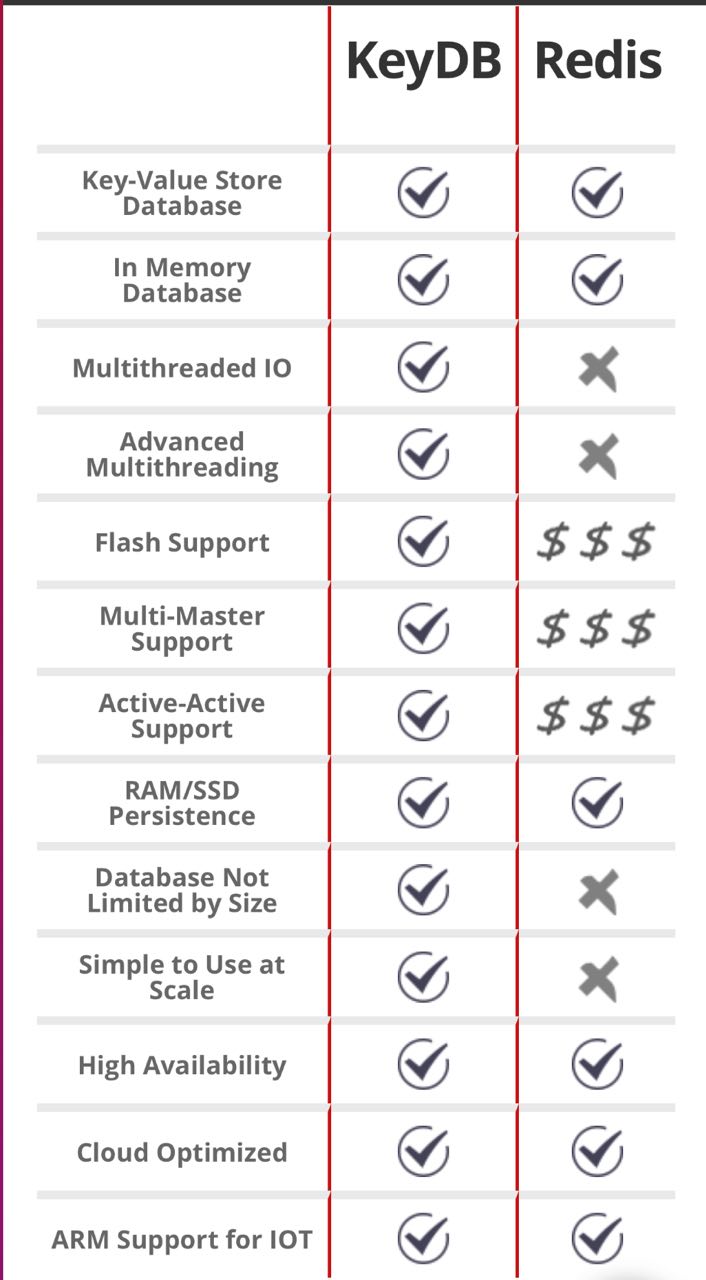Click Redis dollar signs for Active-Active Support
Screen dimensions: 706x1280
596,716
